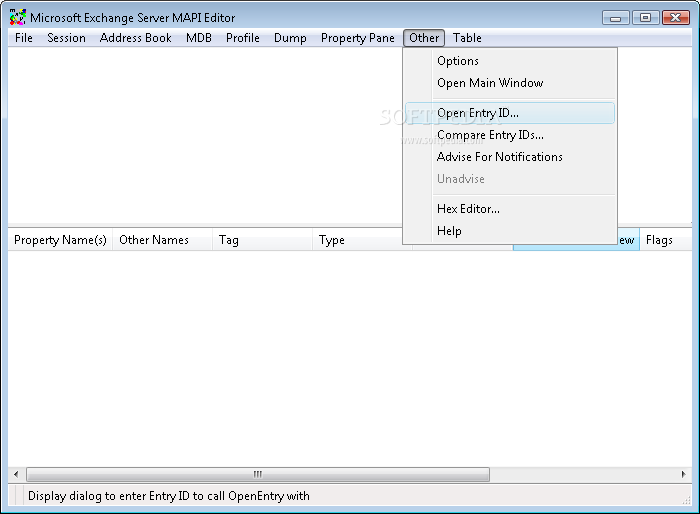This screenshot has height=514, width=700.
Task: Click status bar text about OpenEntry
Action: 169,496
